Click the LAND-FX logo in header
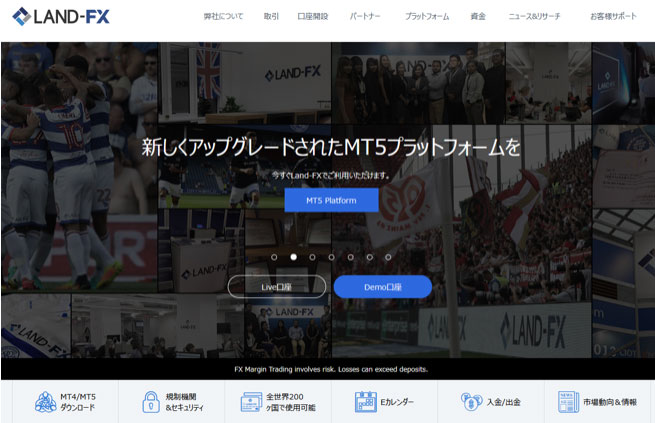Screen dimensions: 655x423 point(61,17)
